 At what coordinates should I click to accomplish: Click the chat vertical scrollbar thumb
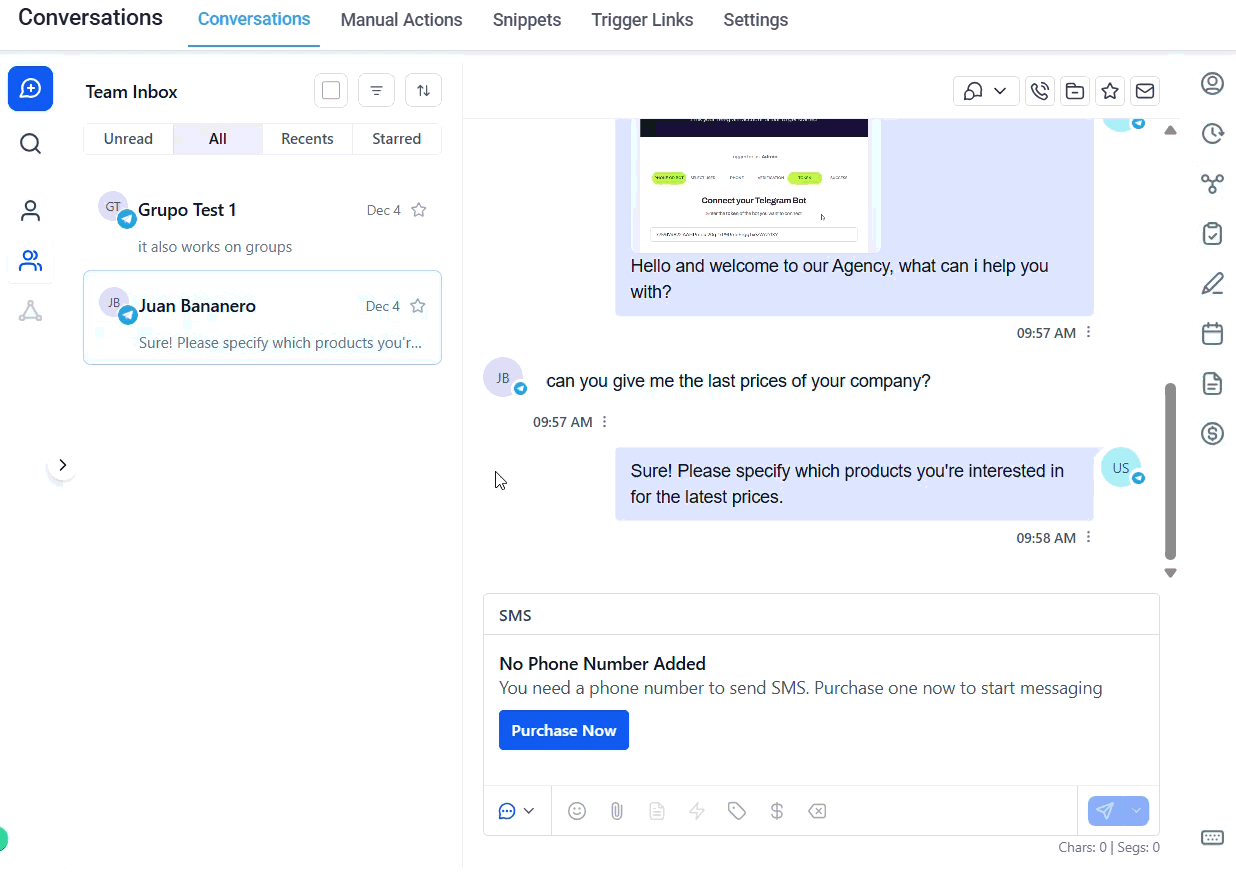(x=1170, y=470)
